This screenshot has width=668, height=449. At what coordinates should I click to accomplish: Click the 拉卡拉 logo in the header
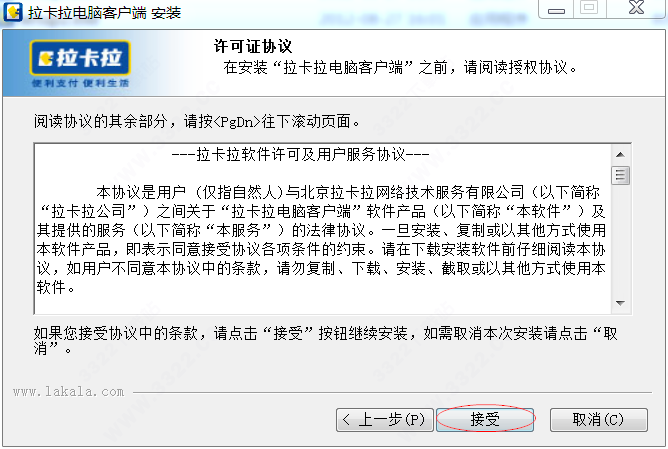(80, 58)
